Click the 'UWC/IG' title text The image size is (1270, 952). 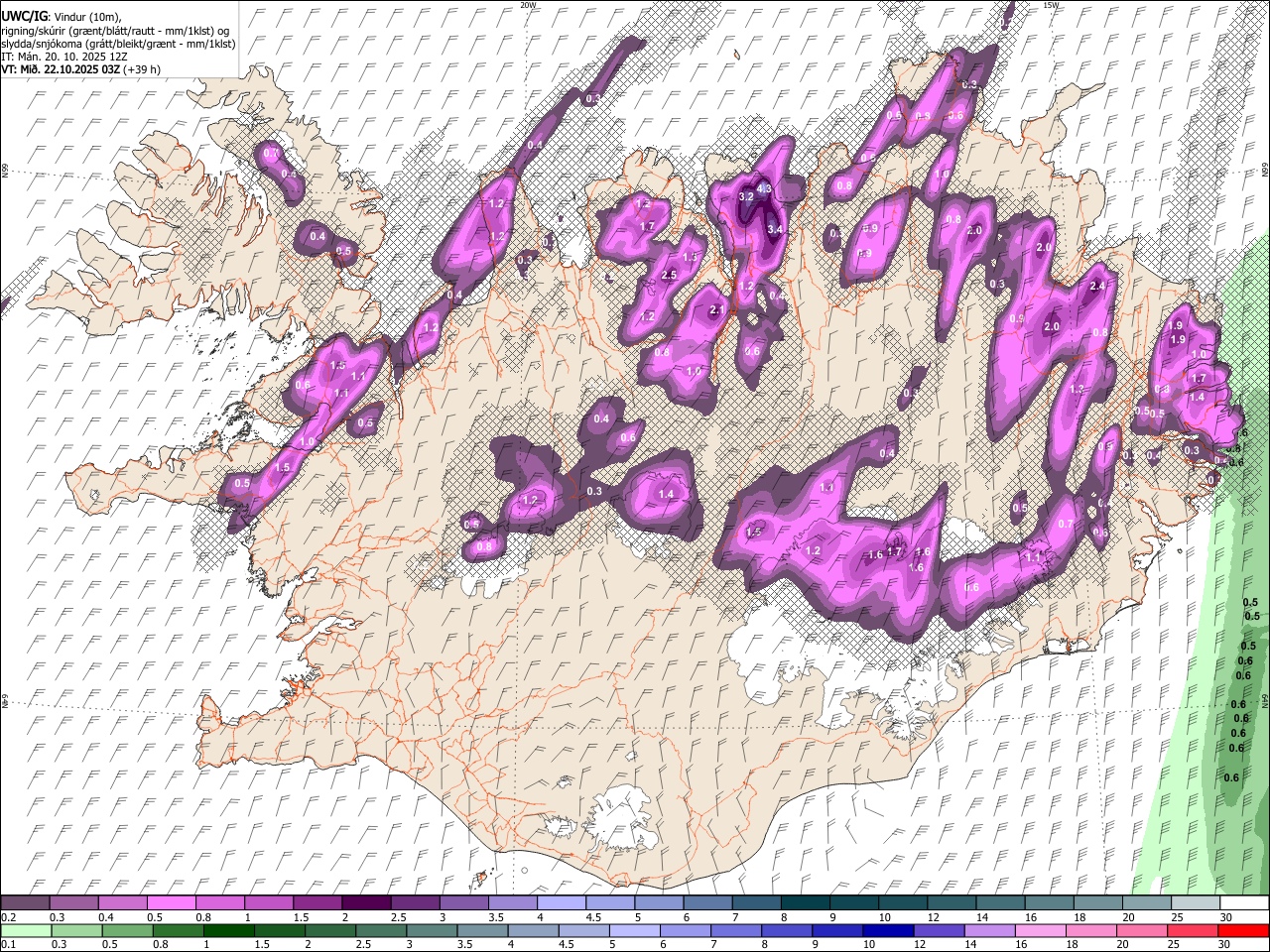(24, 17)
